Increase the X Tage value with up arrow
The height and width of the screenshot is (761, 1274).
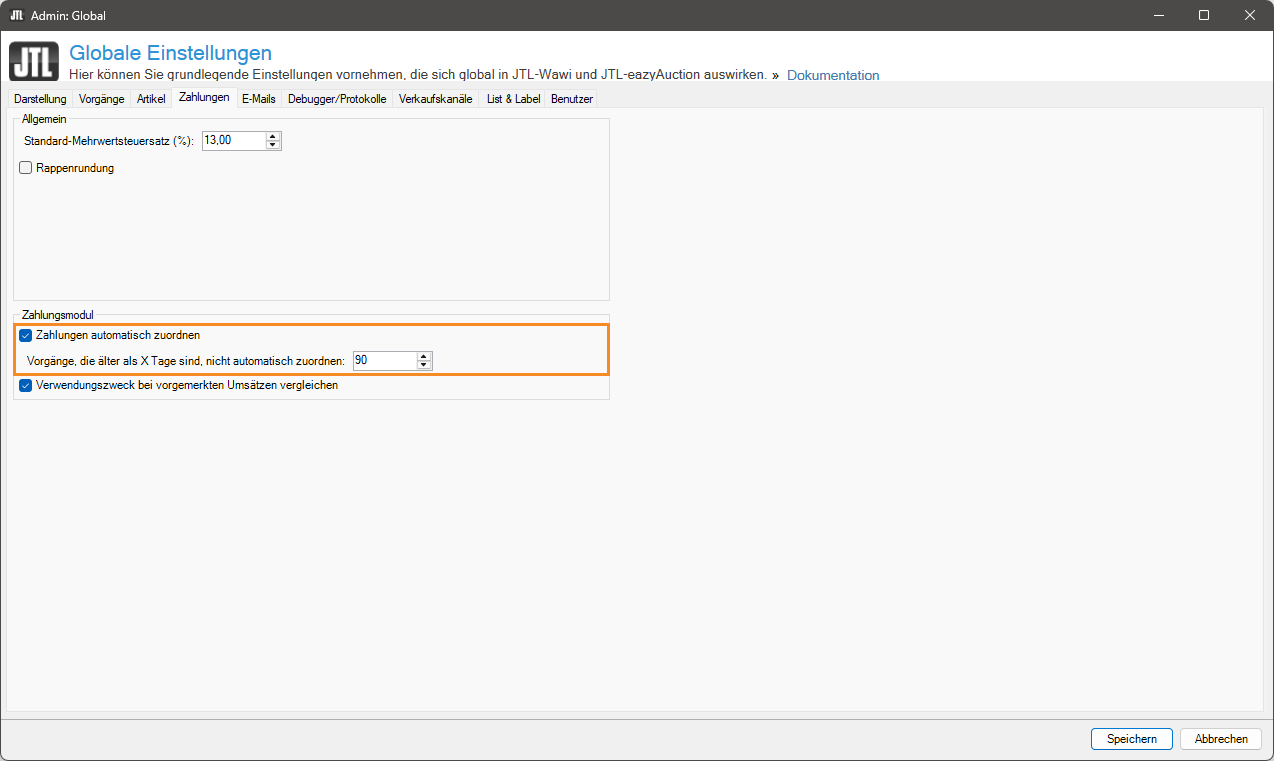tap(424, 356)
